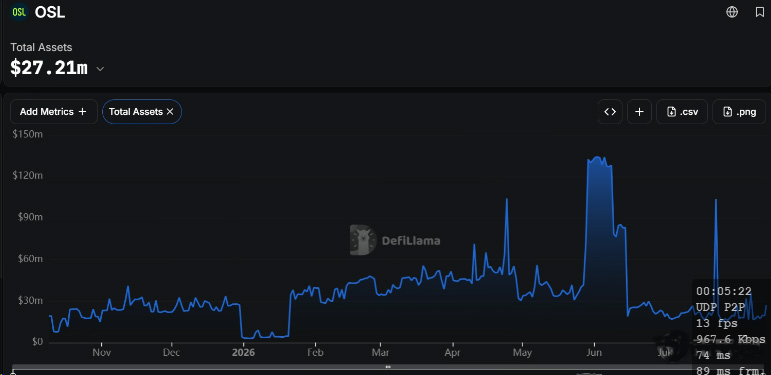
Task: Open the embed code button
Action: [x=610, y=112]
